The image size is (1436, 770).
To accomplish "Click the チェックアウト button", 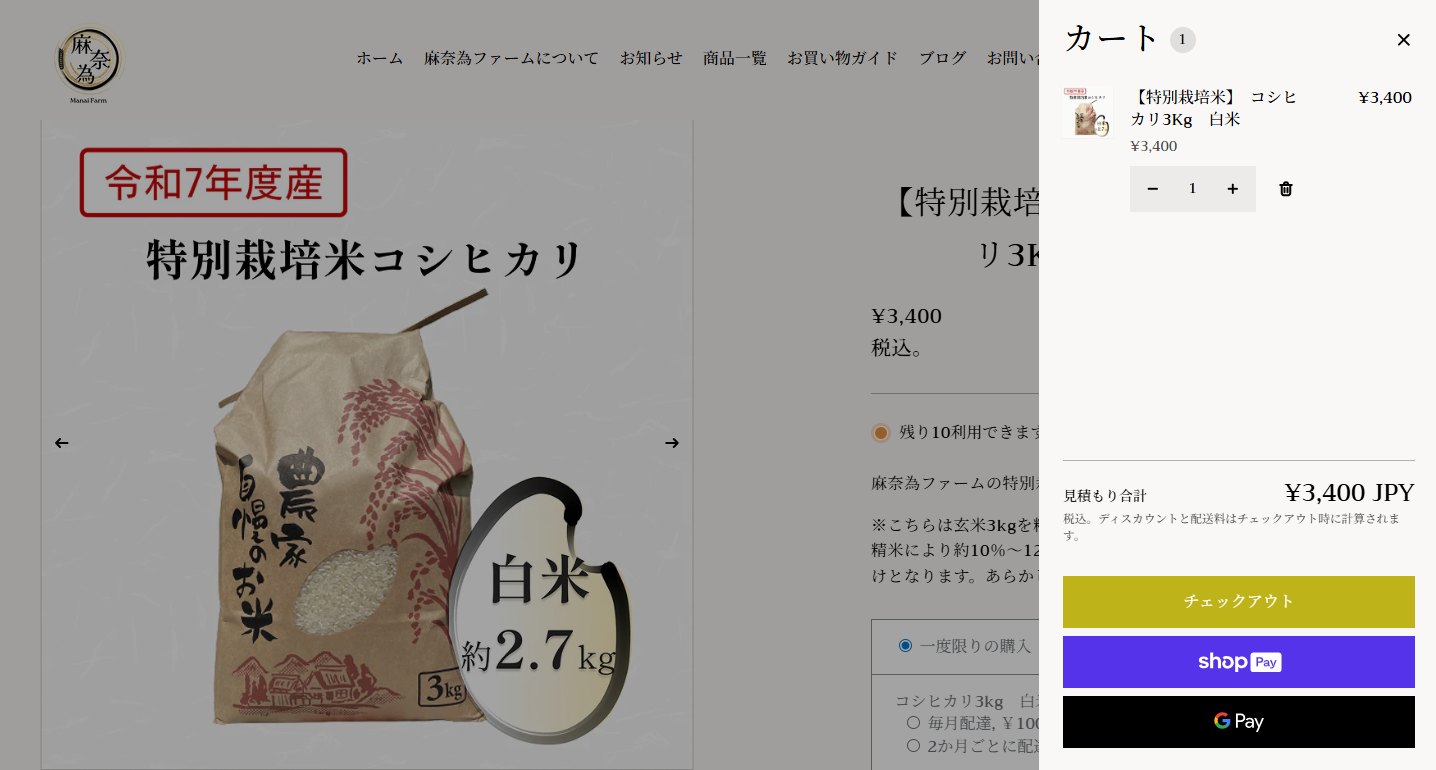I will coord(1239,602).
